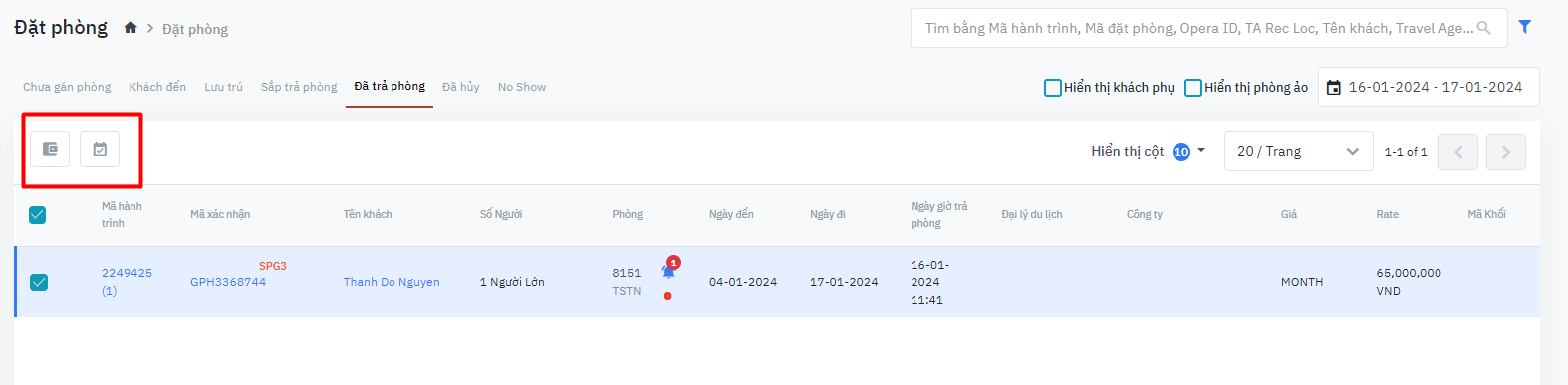Open the 16-01-2024 - 17-01-2024 date picker
Image resolution: width=1568 pixels, height=385 pixels.
[x=1429, y=87]
